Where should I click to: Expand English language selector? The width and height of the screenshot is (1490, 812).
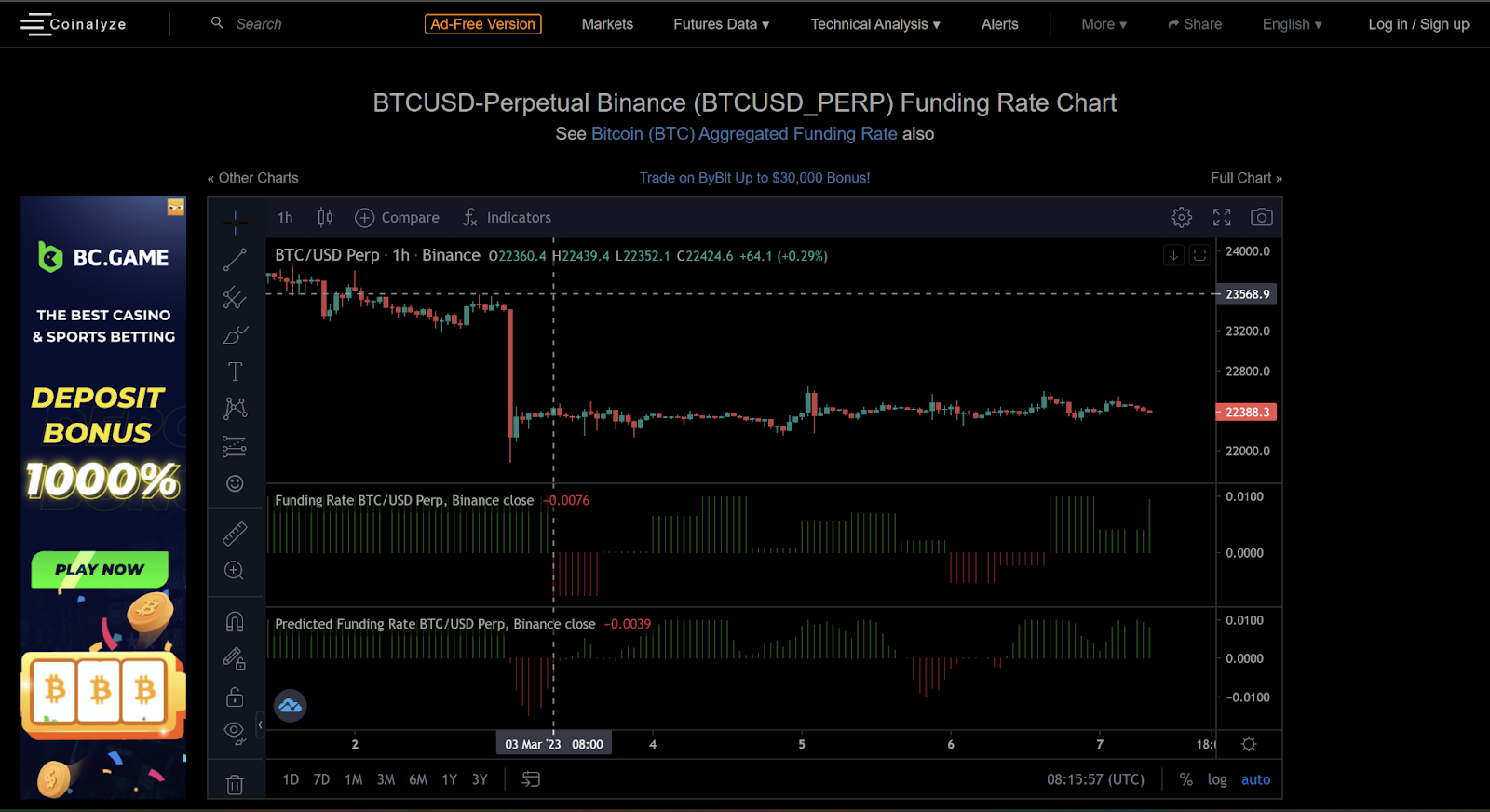pyautogui.click(x=1293, y=24)
